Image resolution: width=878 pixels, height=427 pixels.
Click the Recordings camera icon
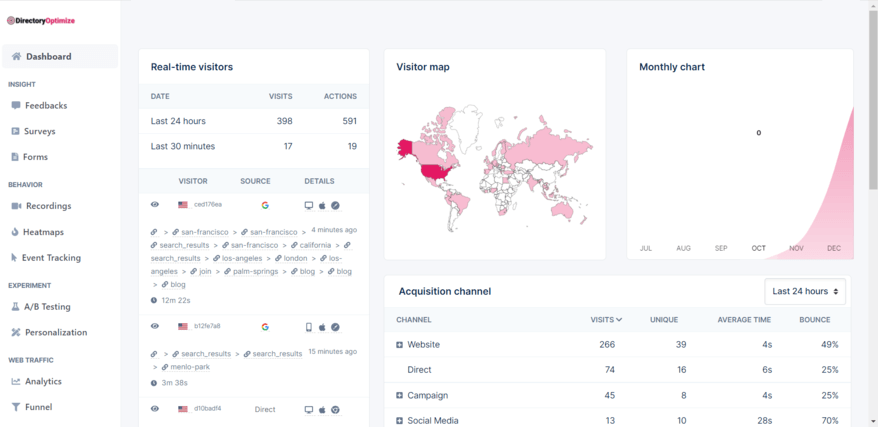(x=16, y=206)
